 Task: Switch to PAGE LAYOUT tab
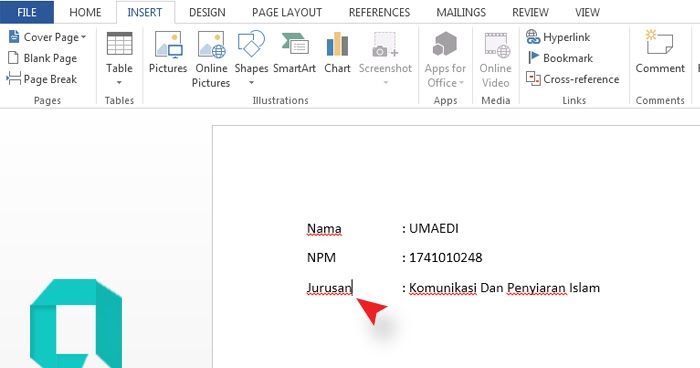287,12
